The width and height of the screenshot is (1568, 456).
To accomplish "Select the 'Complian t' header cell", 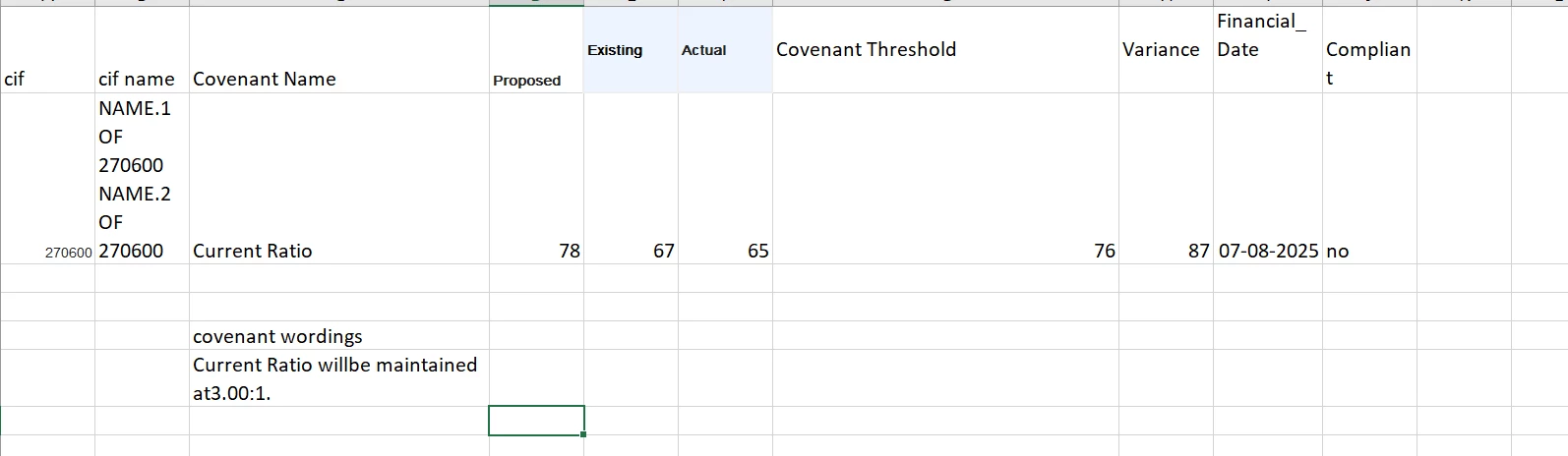I will (1369, 50).
